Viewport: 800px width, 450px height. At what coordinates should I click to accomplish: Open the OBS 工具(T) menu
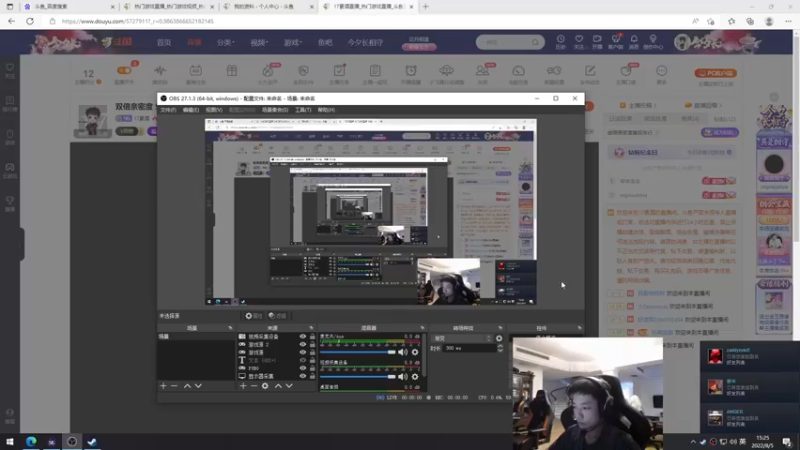(x=303, y=110)
